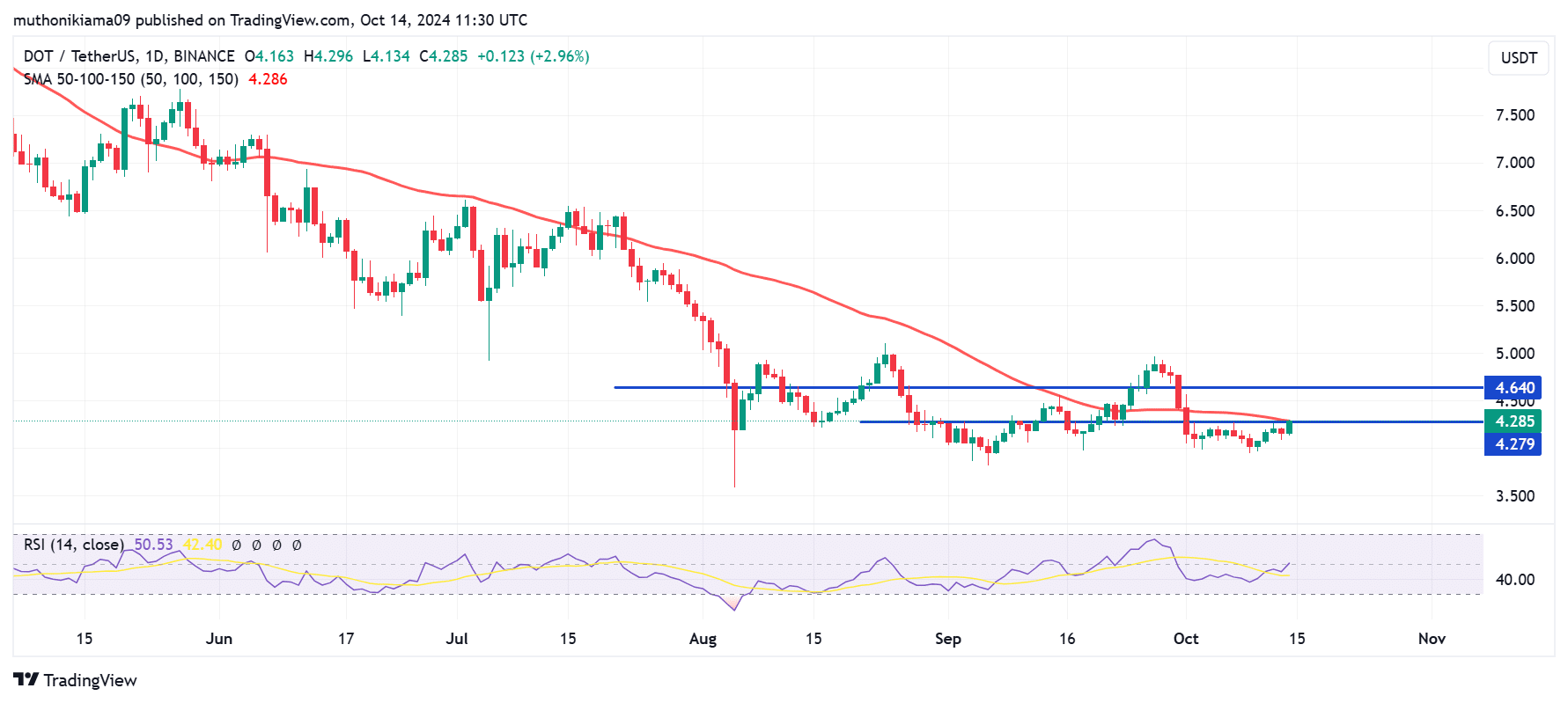Image resolution: width=1568 pixels, height=703 pixels.
Task: Click the 7.500 price axis label
Action: click(1515, 115)
